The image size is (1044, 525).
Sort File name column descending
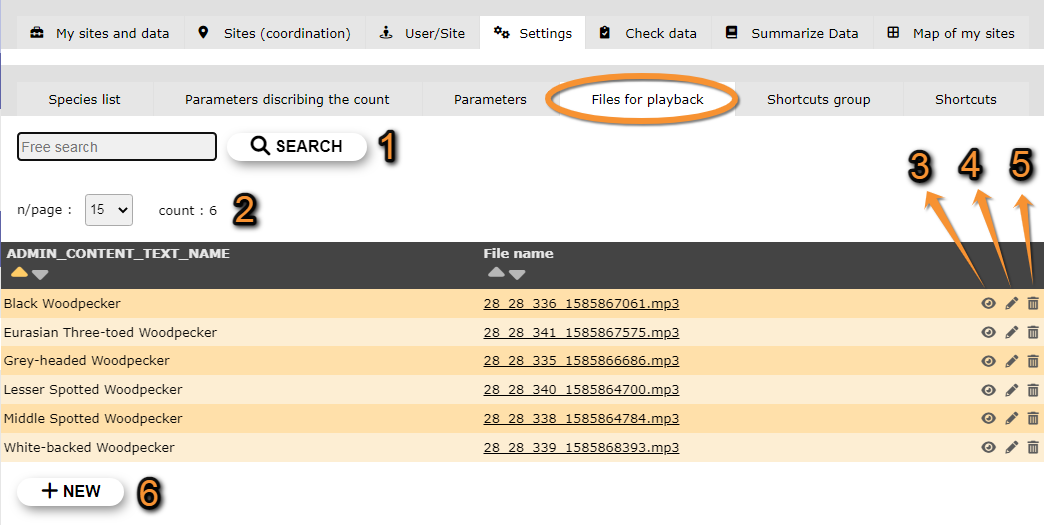[x=517, y=274]
